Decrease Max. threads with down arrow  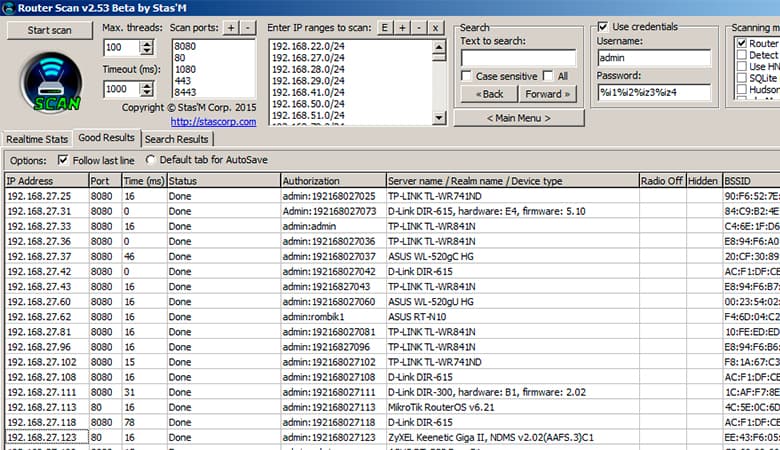pyautogui.click(x=146, y=51)
